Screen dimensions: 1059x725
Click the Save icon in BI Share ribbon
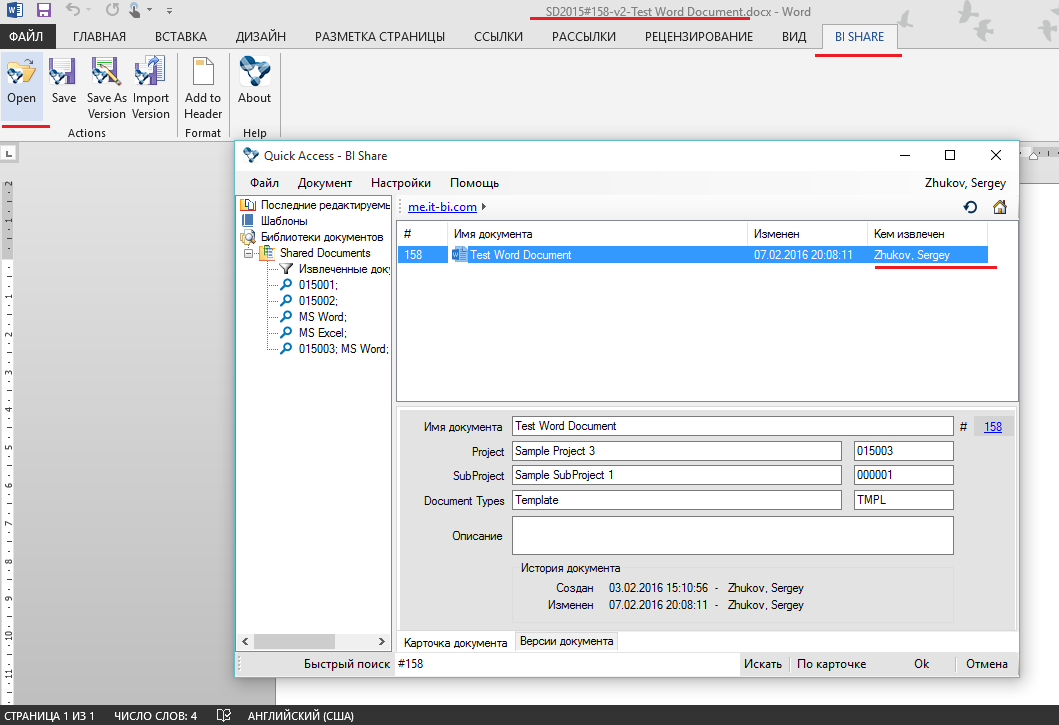[63, 72]
